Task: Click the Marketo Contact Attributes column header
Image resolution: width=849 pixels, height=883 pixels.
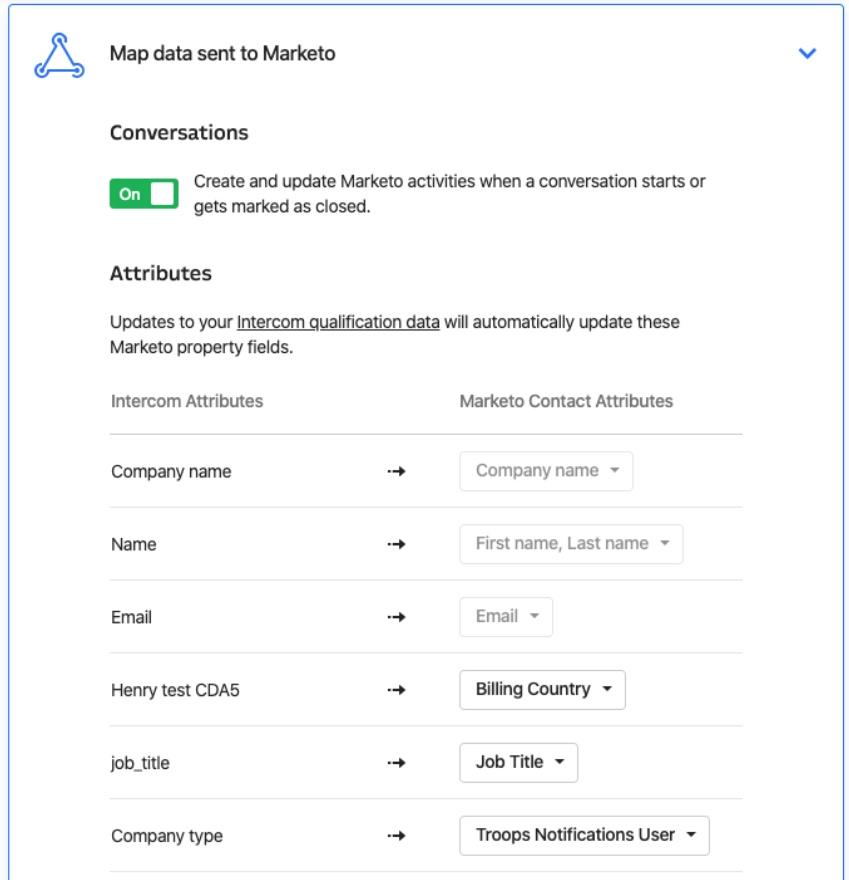Action: pos(566,401)
